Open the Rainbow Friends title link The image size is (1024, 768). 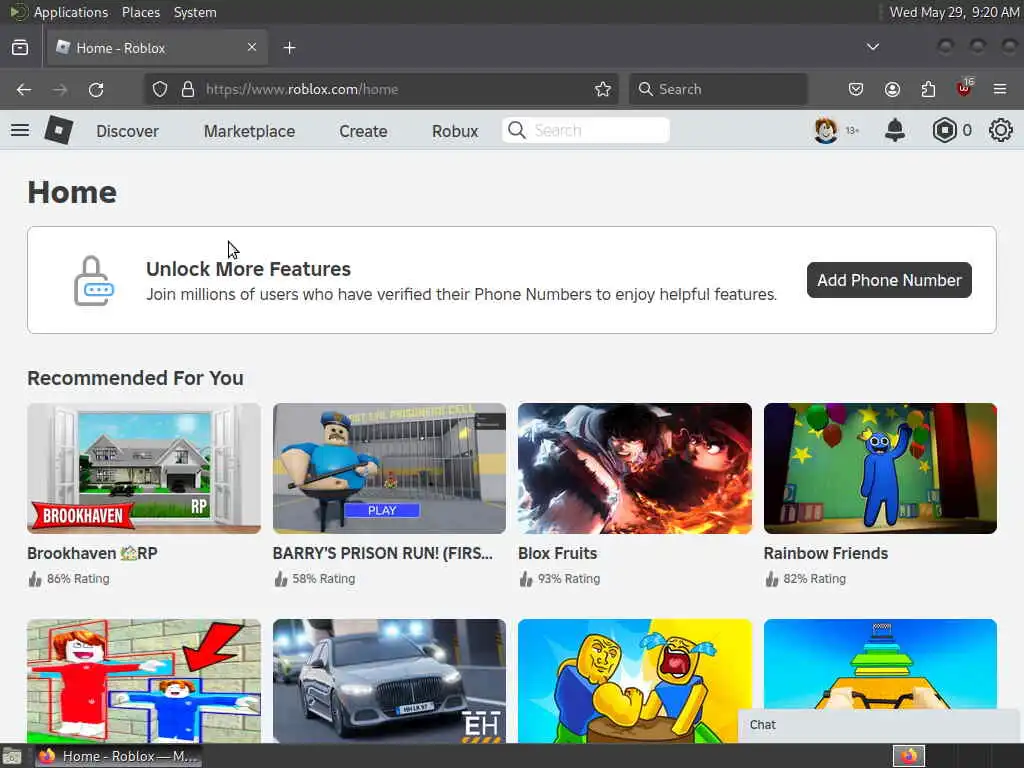(826, 553)
